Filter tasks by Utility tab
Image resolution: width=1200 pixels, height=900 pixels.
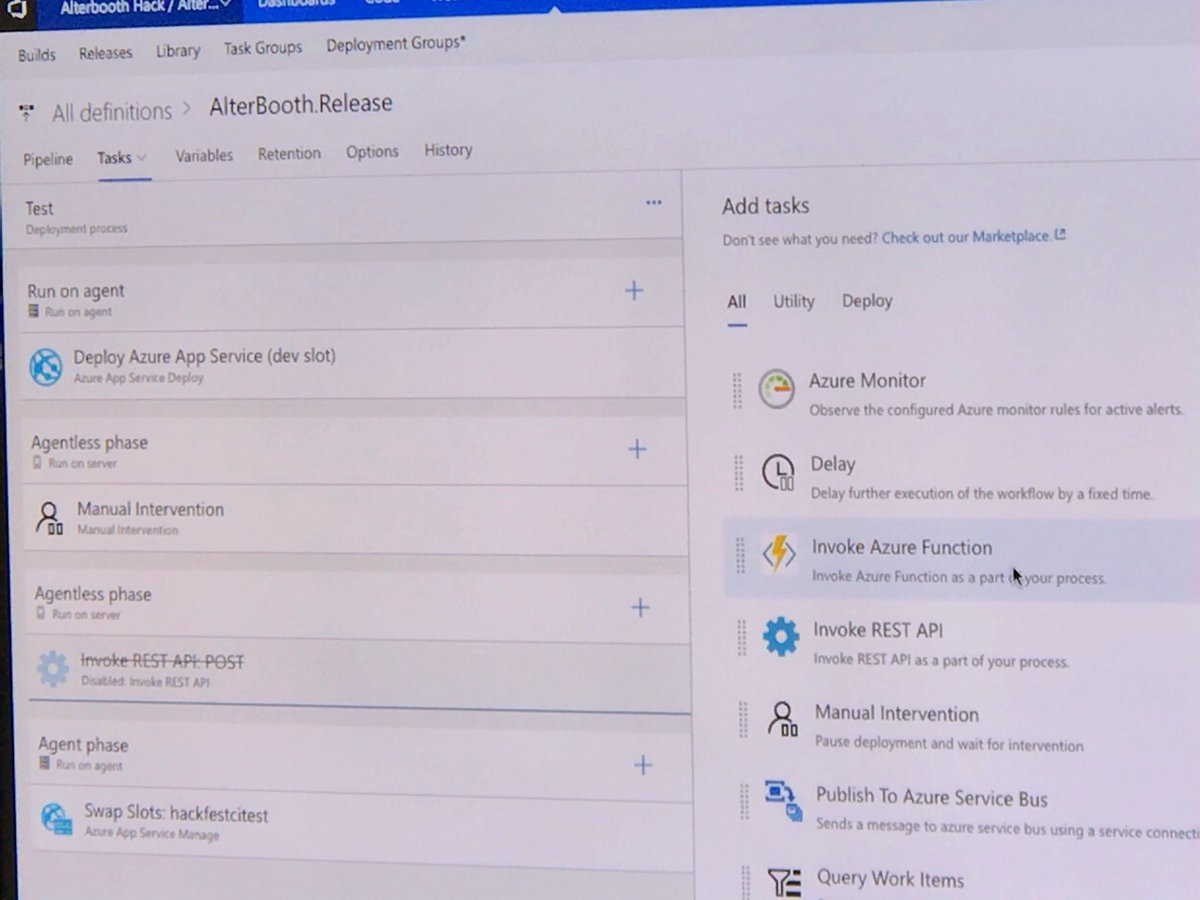click(794, 301)
